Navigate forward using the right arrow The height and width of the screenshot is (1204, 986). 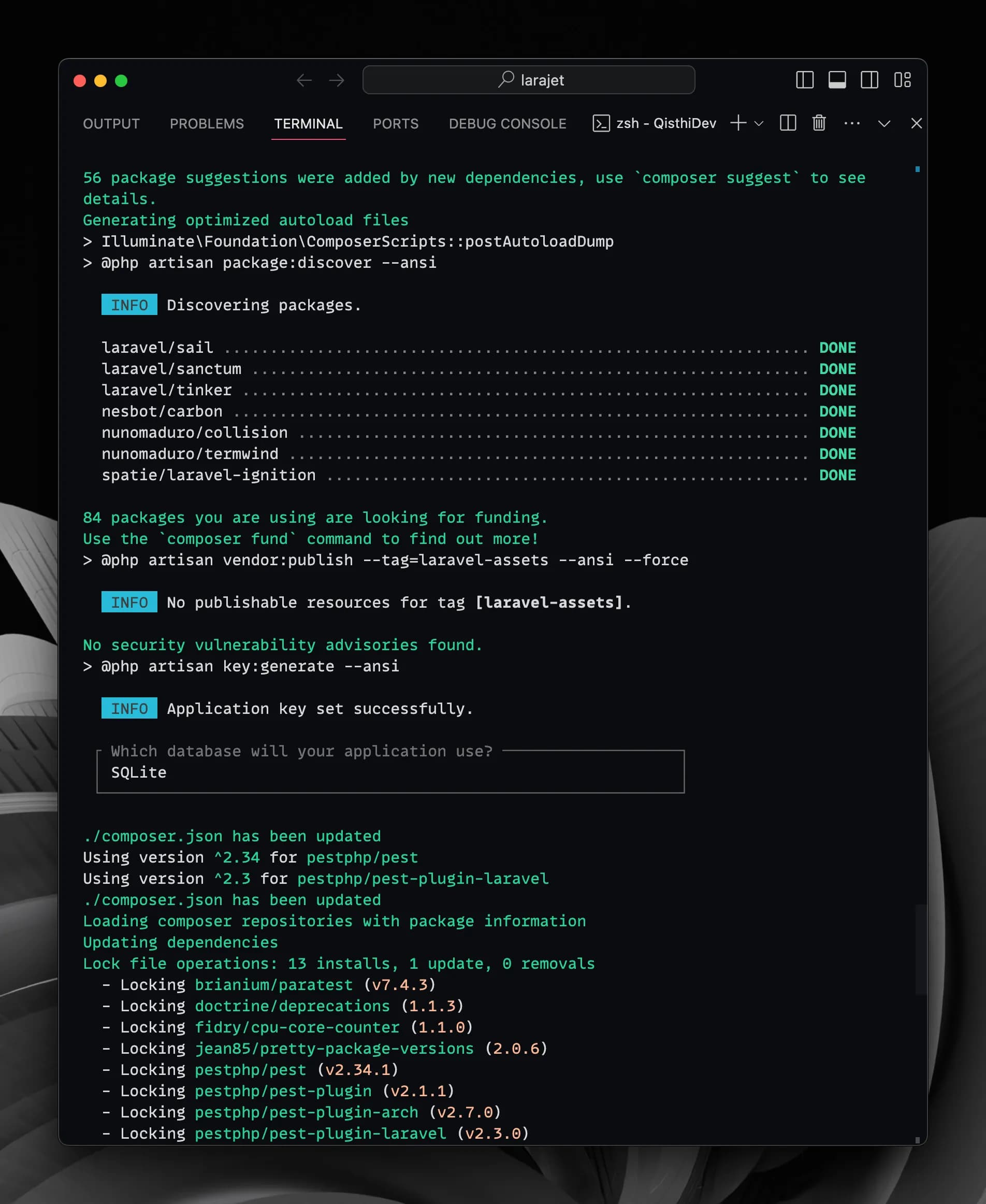tap(337, 81)
